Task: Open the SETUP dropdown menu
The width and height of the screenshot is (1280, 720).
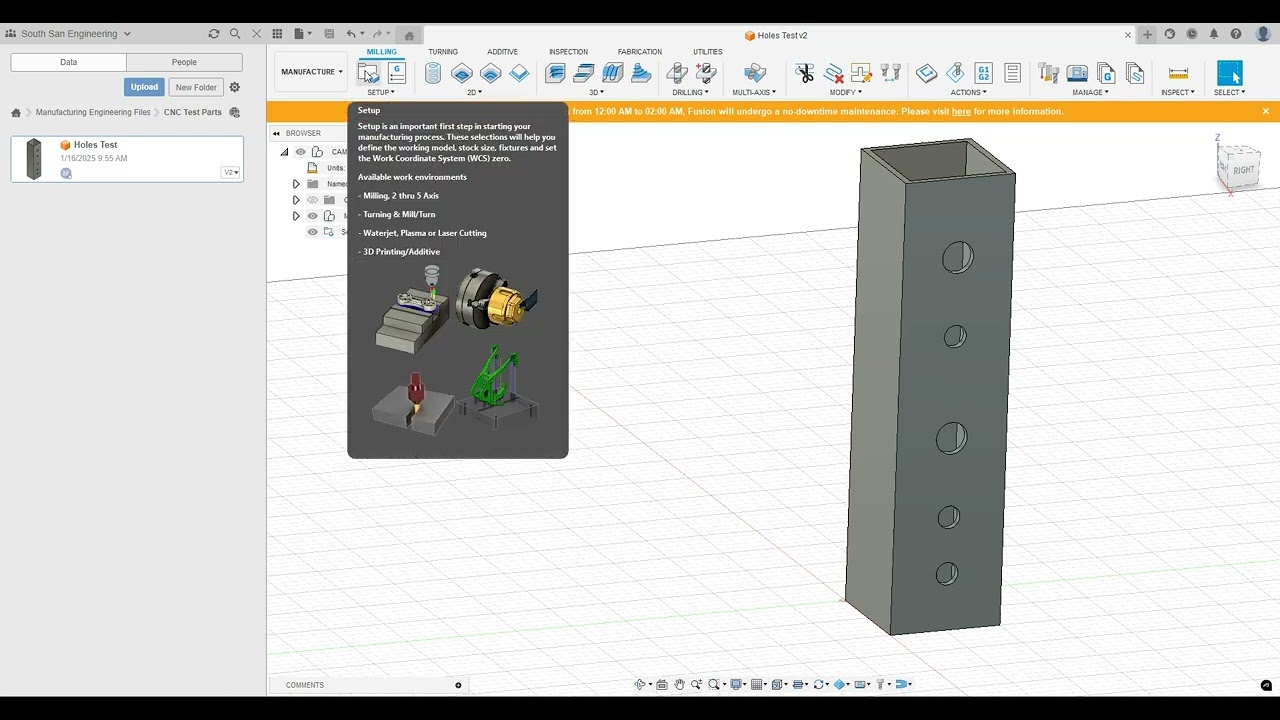Action: coord(380,92)
